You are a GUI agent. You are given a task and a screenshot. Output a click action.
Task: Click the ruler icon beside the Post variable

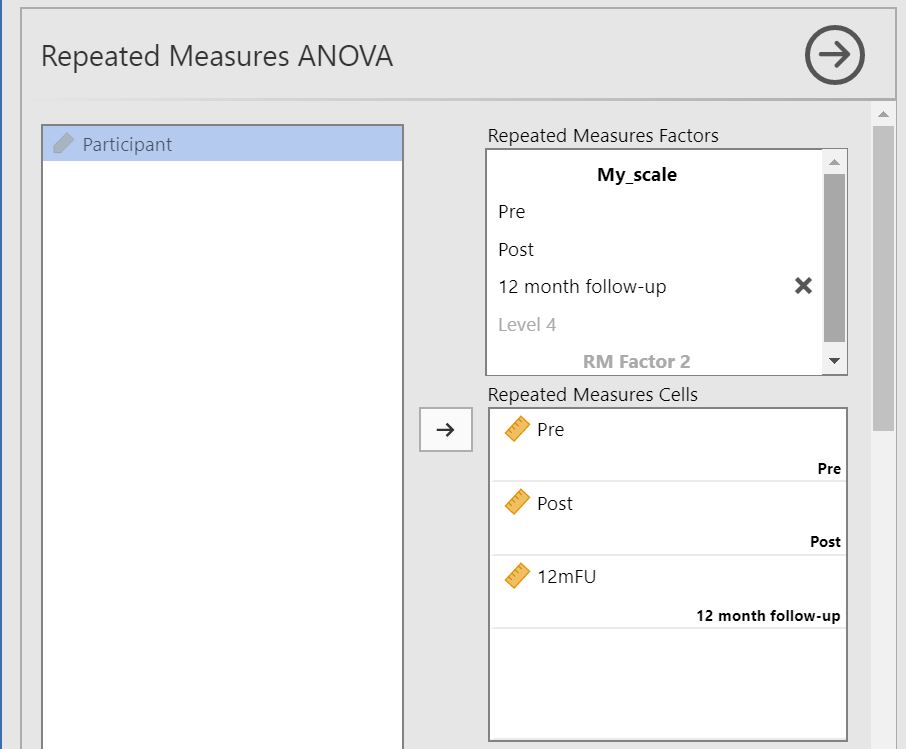516,504
